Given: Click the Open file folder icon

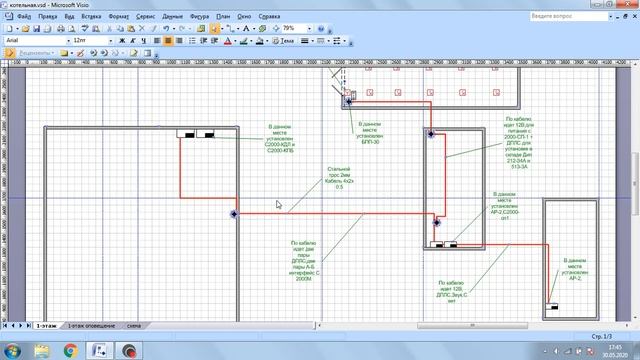Looking at the screenshot, I should 25,29.
